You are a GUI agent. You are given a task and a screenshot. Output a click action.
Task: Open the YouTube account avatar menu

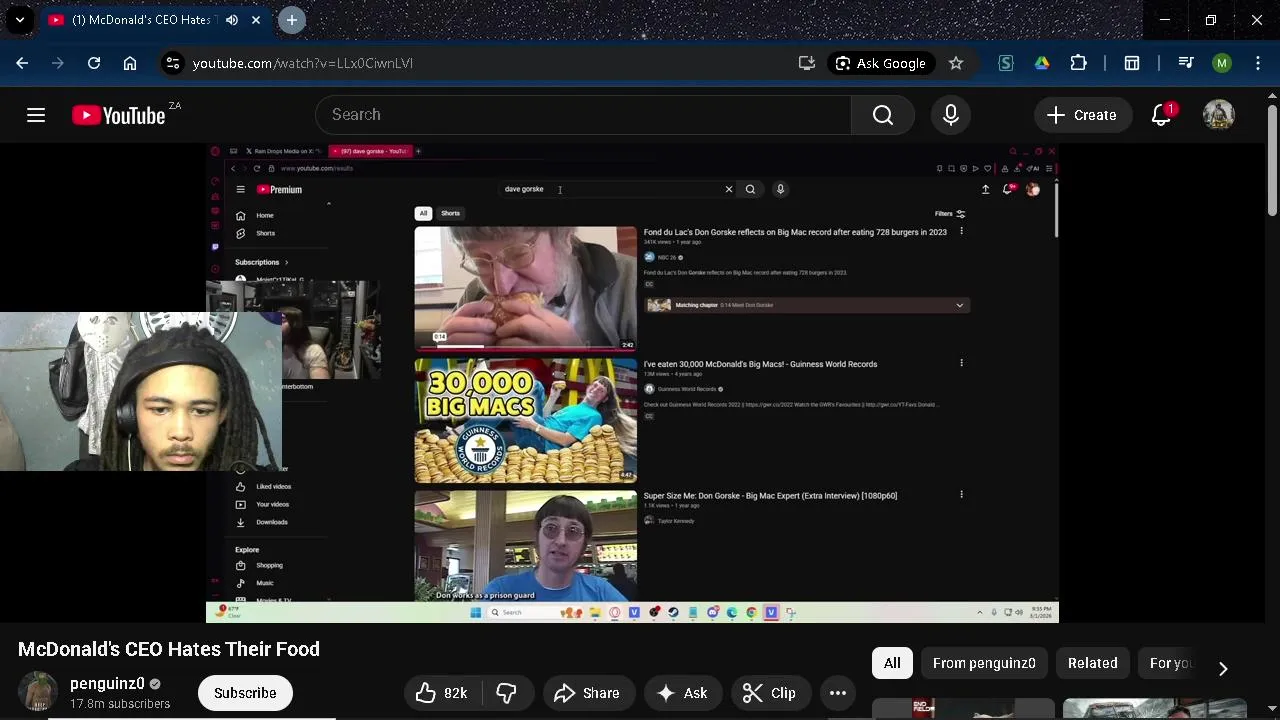1218,115
